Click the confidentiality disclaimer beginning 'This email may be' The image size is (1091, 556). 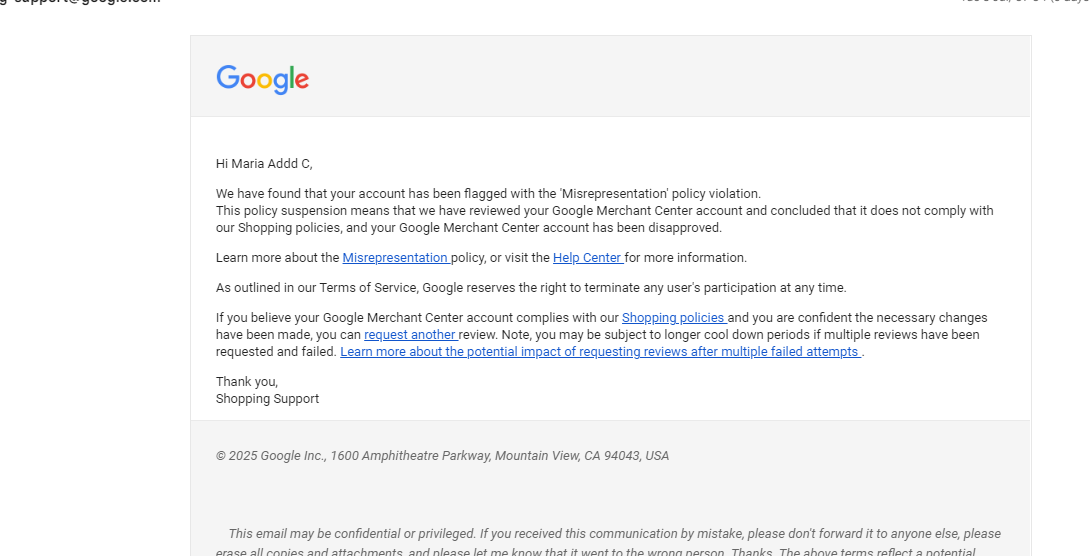[x=614, y=534]
